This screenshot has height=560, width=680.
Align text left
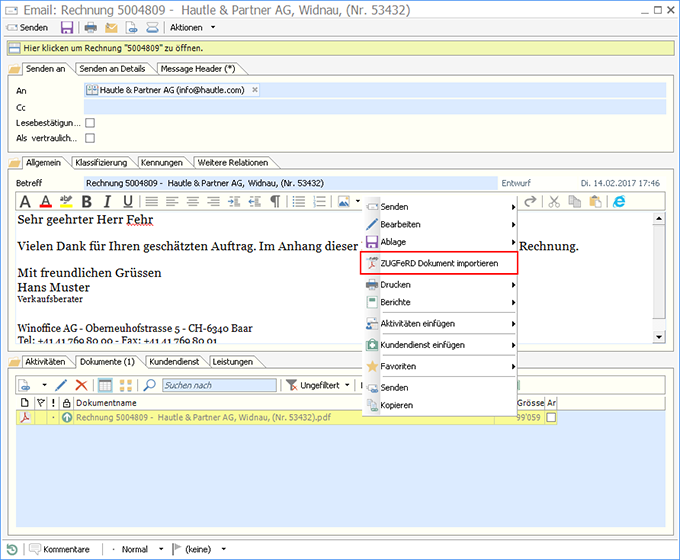172,202
